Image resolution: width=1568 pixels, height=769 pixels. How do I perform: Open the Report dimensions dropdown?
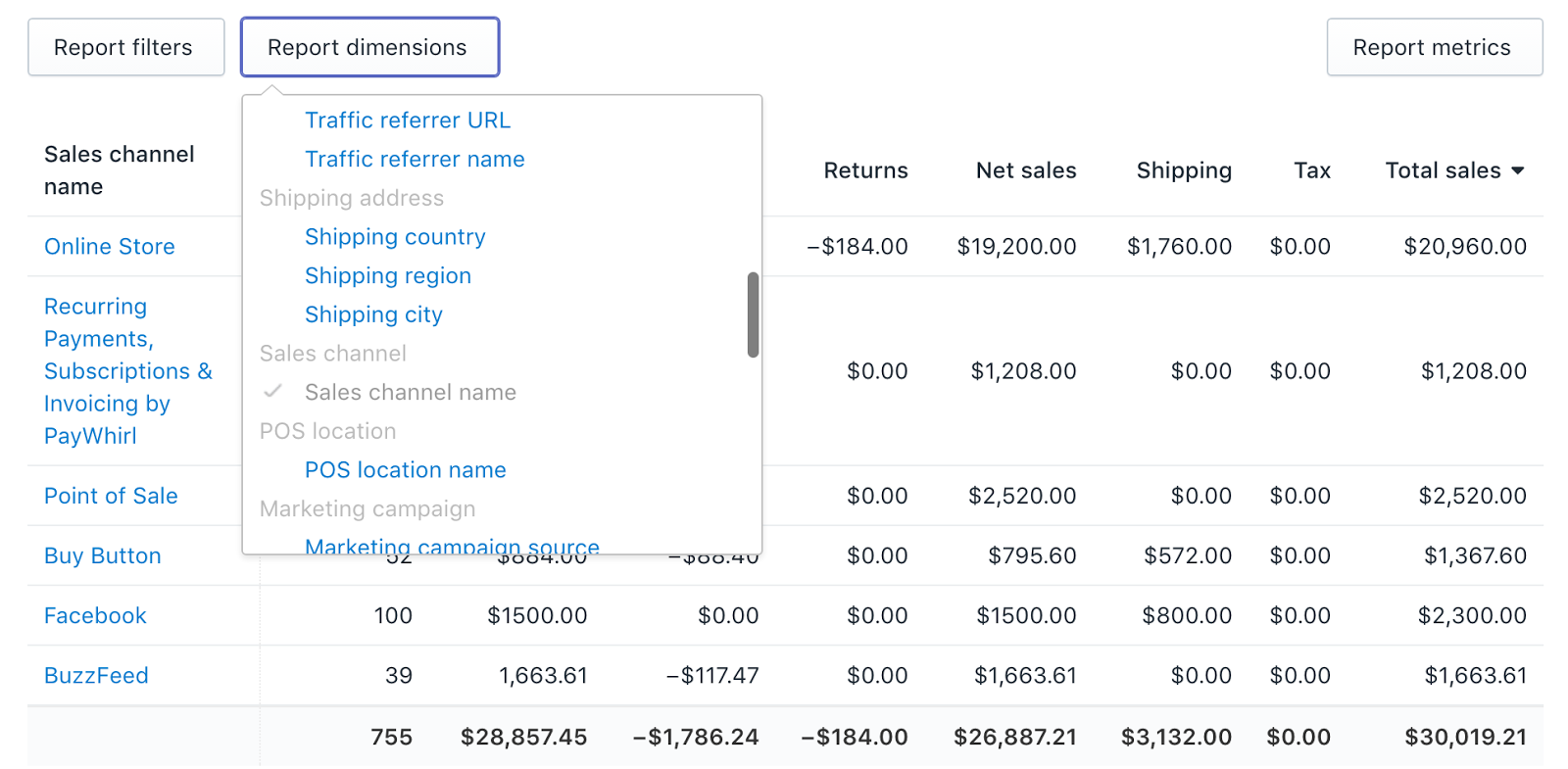[x=369, y=47]
